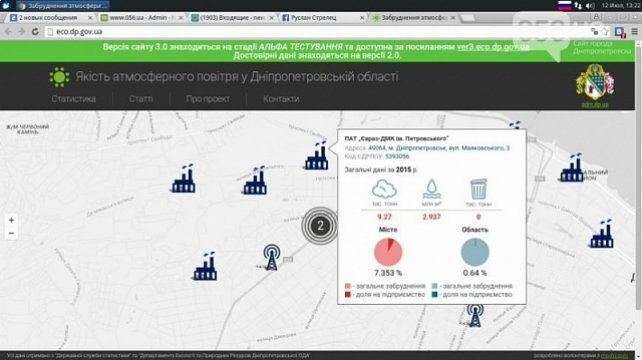
Task: Open the Статистика menu item
Action: click(x=74, y=99)
